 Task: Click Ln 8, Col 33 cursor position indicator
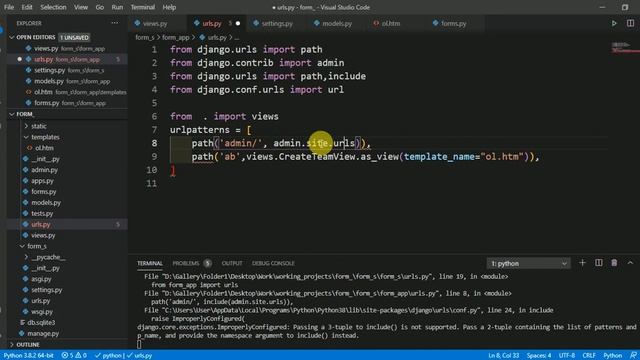[503, 355]
